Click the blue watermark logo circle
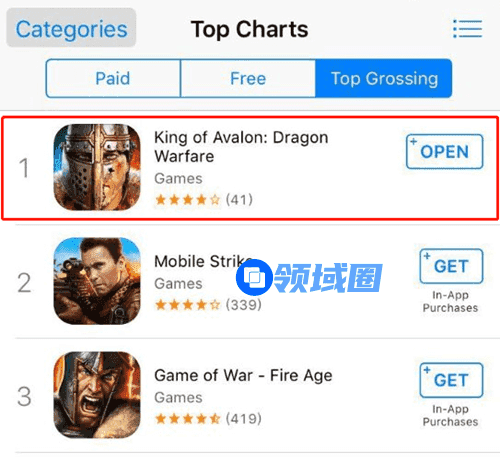Screen dimensions: 500x457 click(x=254, y=277)
